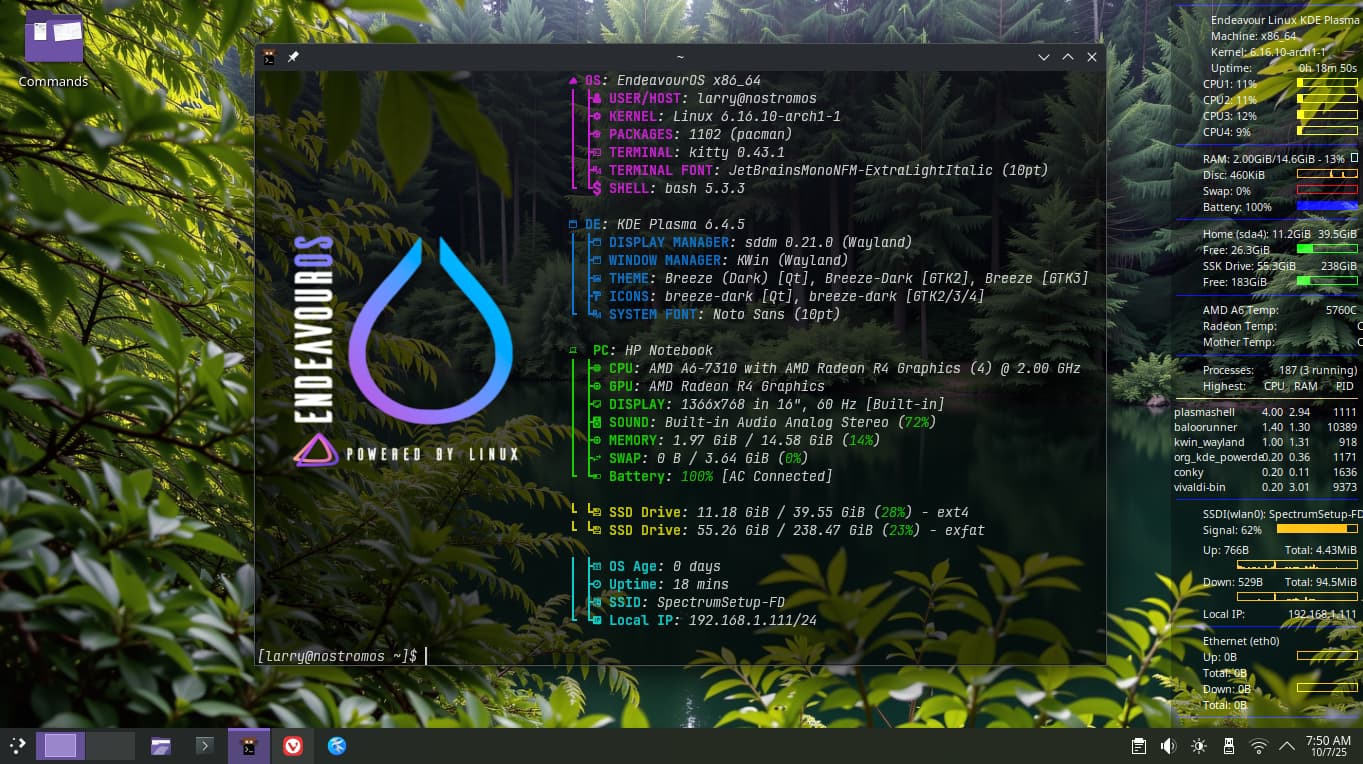1363x764 pixels.
Task: Open the clipboard tray icon
Action: click(x=1139, y=746)
